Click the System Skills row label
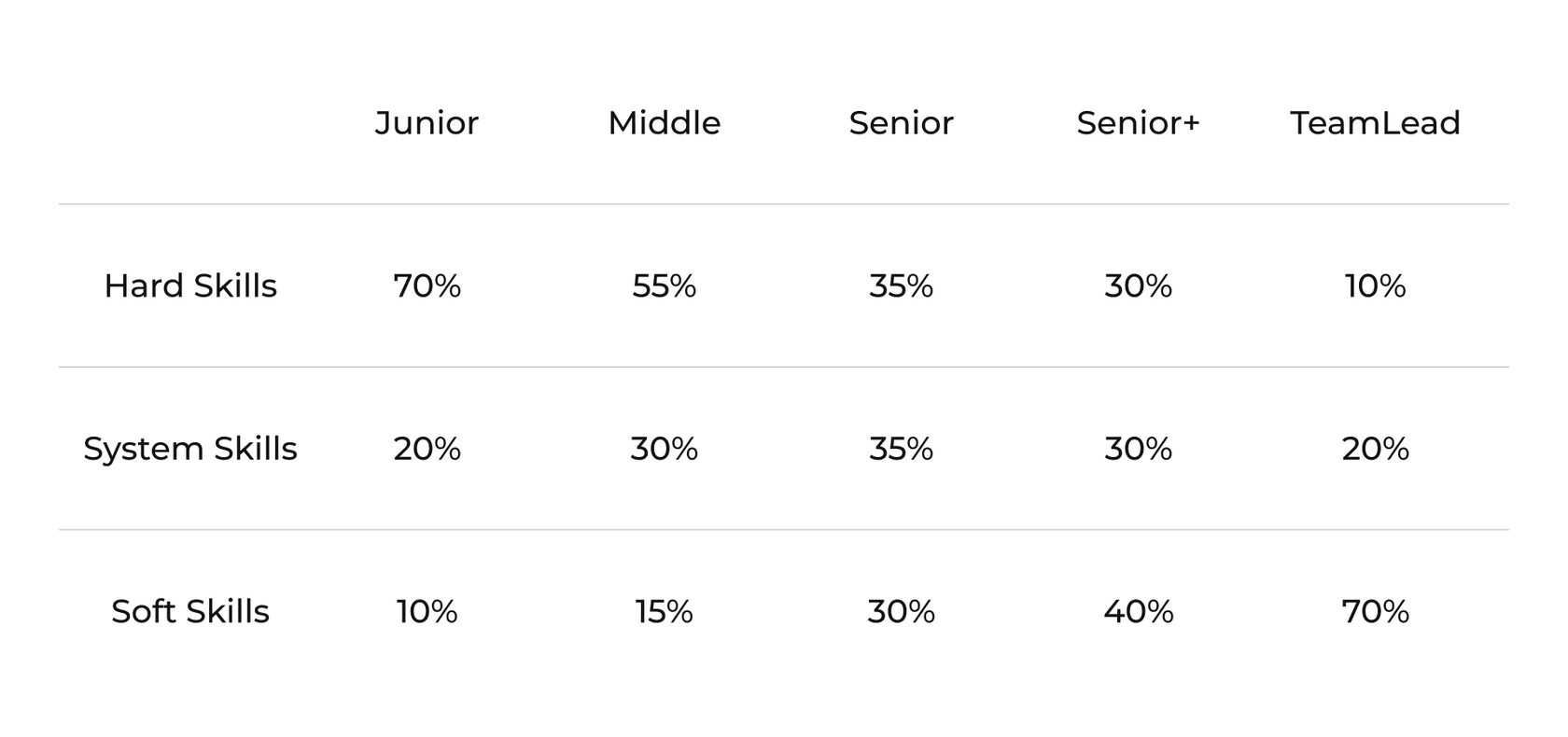The height and width of the screenshot is (737, 1568). 190,449
